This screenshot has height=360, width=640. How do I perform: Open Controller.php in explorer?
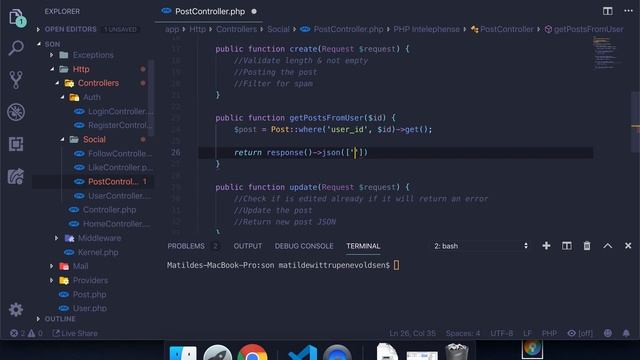[109, 210]
